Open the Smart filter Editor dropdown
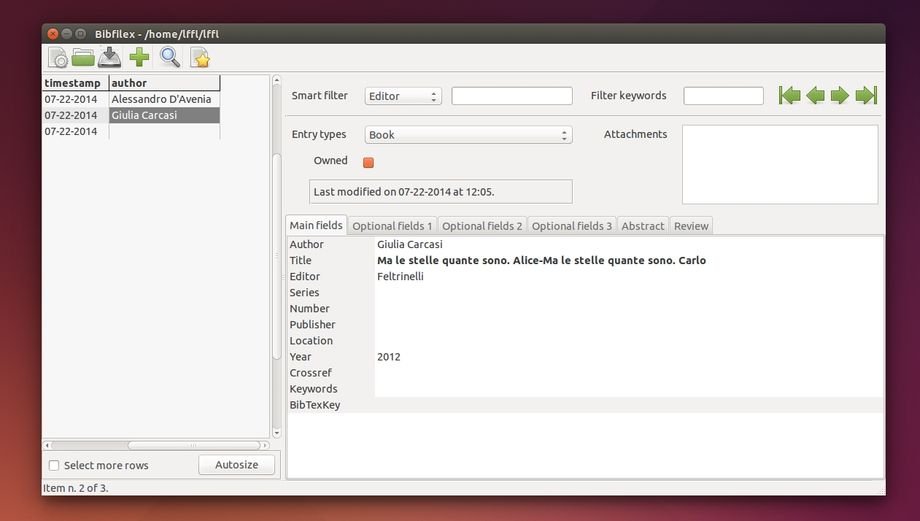Viewport: 920px width, 521px height. point(403,96)
